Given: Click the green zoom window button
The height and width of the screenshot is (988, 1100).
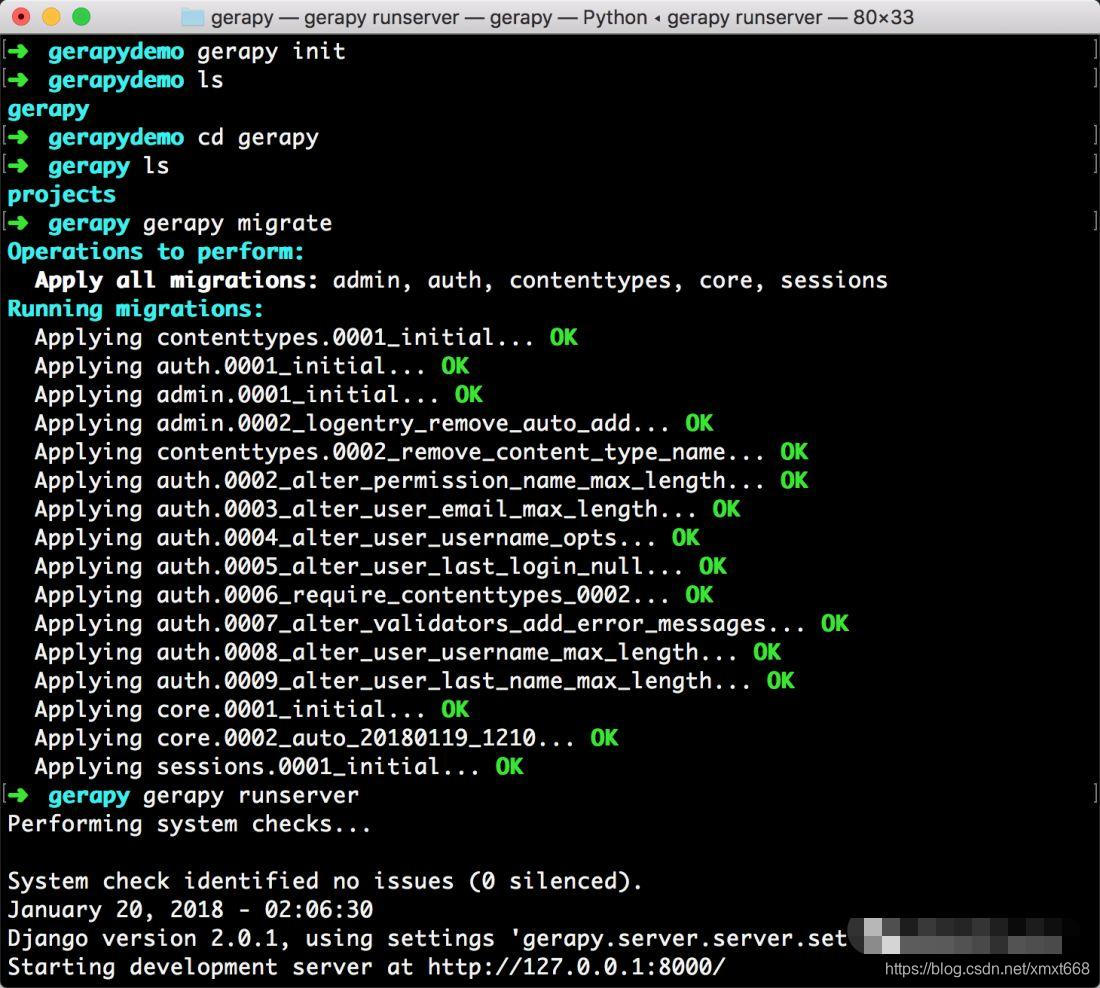Looking at the screenshot, I should tap(81, 17).
